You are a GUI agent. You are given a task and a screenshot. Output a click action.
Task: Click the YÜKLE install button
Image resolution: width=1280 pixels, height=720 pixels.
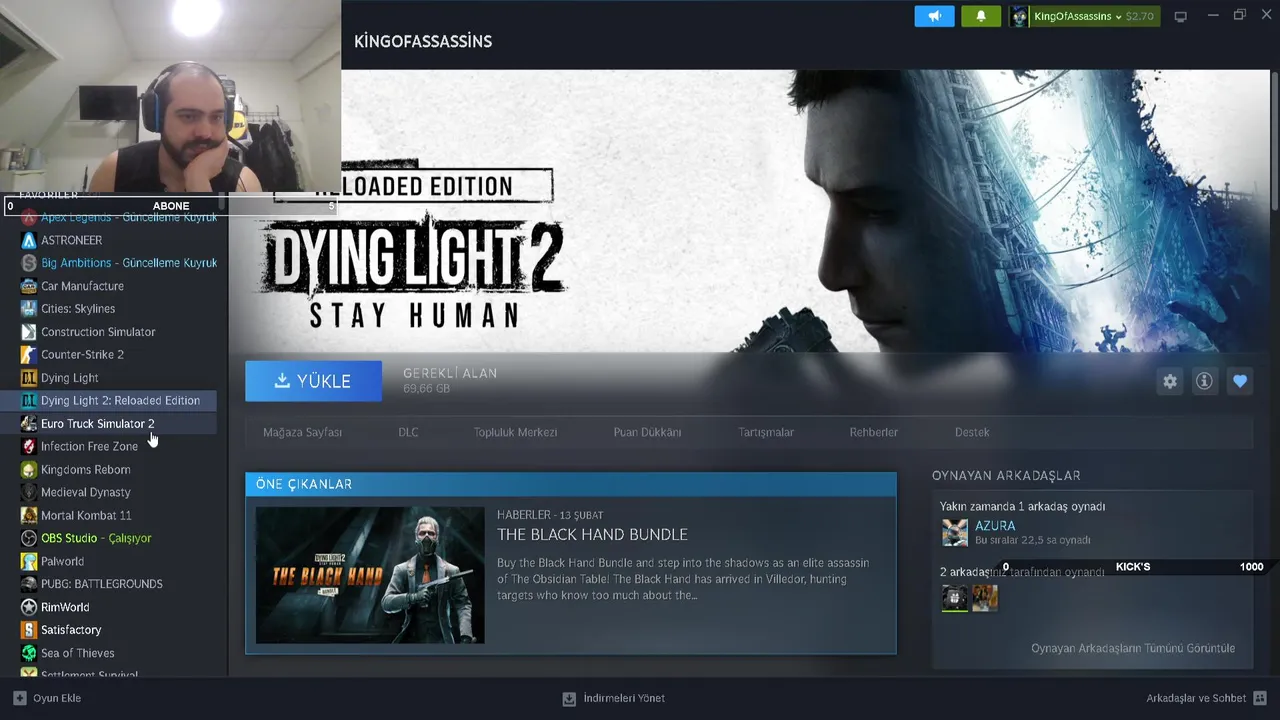(x=313, y=381)
